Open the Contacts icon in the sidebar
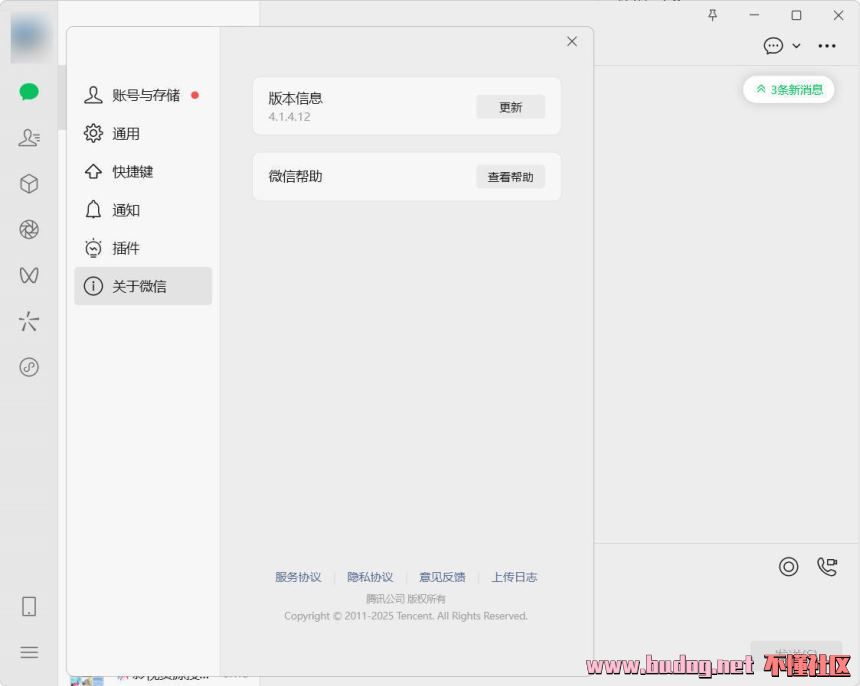Image resolution: width=860 pixels, height=686 pixels. [x=29, y=137]
